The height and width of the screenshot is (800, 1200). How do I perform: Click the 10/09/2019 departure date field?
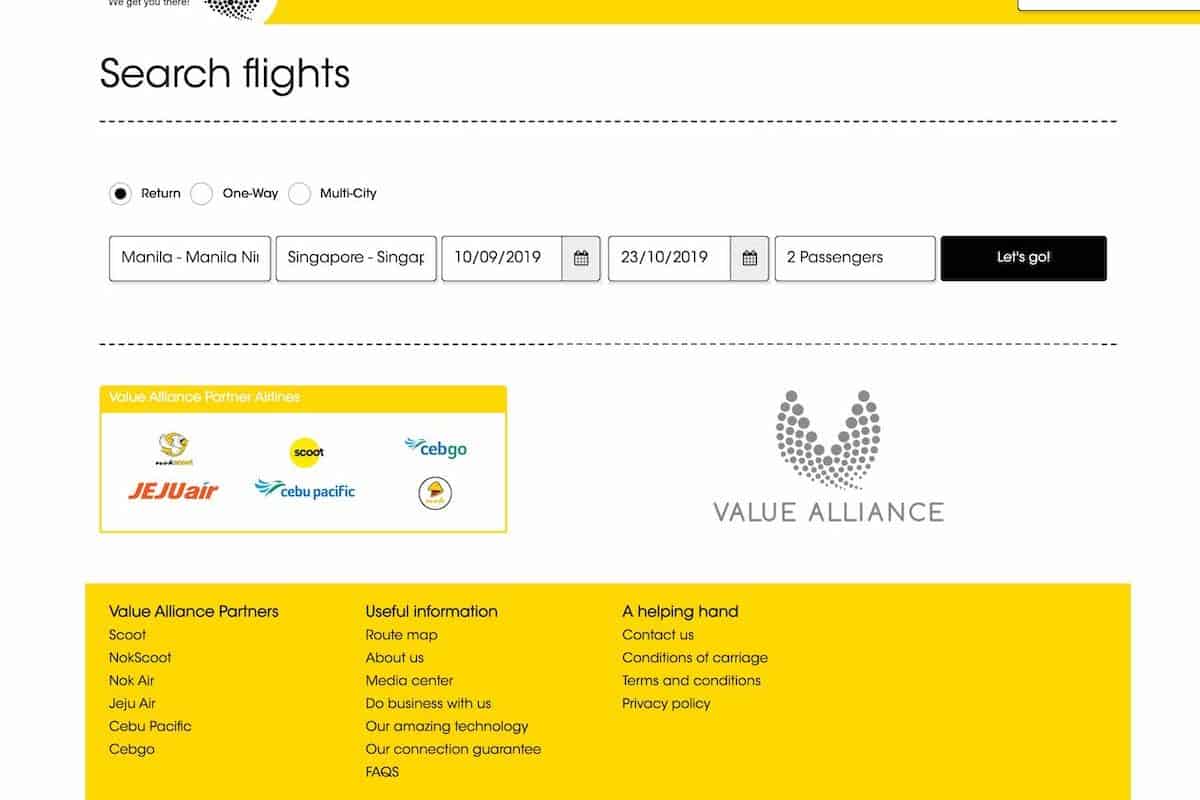[x=502, y=258]
